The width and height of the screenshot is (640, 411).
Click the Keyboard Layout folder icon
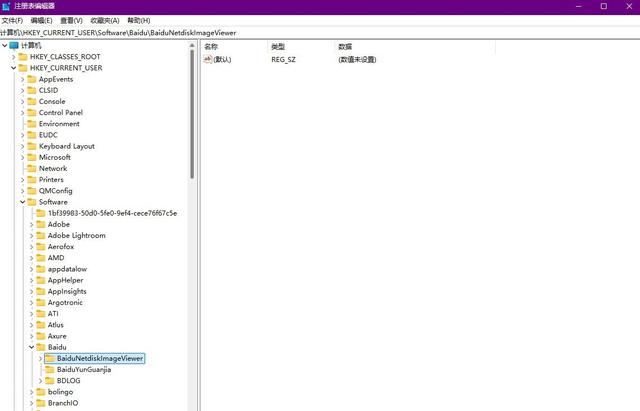click(32, 146)
